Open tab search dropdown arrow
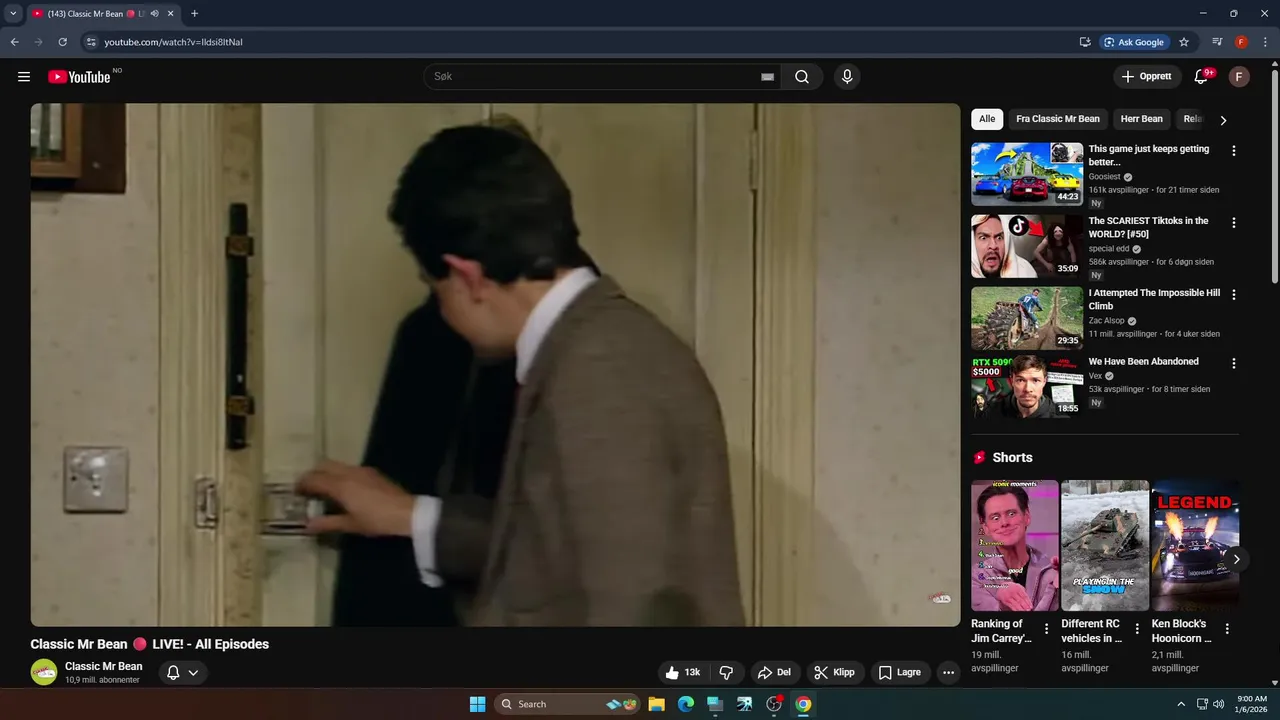1280x720 pixels. pyautogui.click(x=13, y=14)
